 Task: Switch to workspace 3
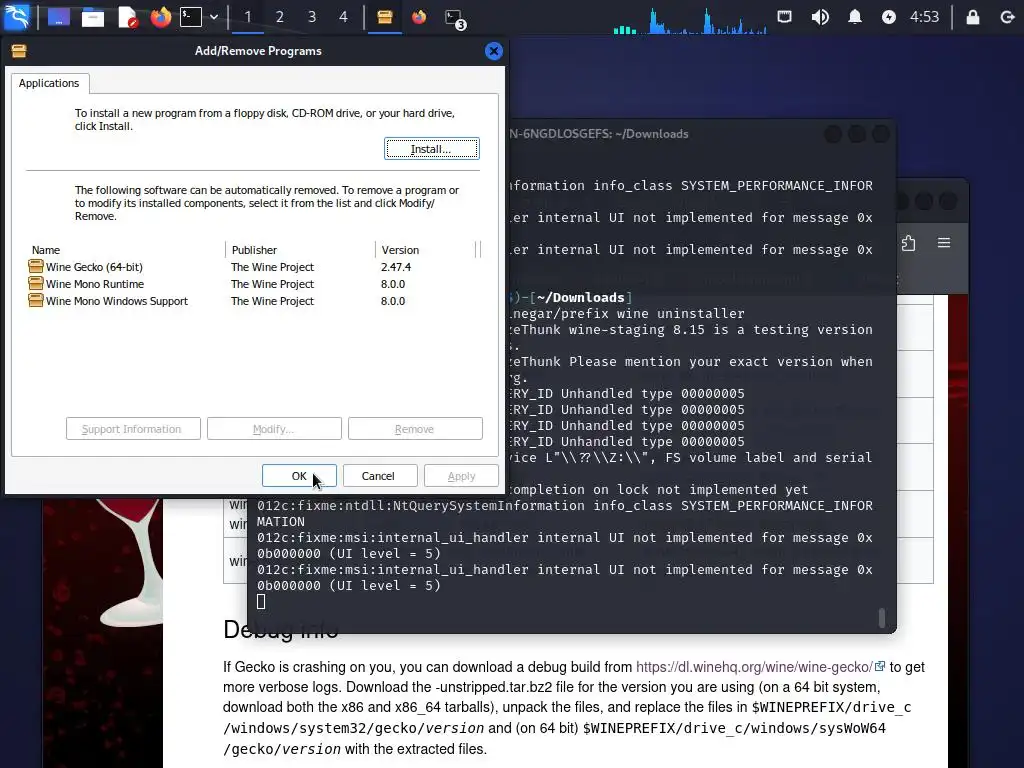click(x=312, y=17)
